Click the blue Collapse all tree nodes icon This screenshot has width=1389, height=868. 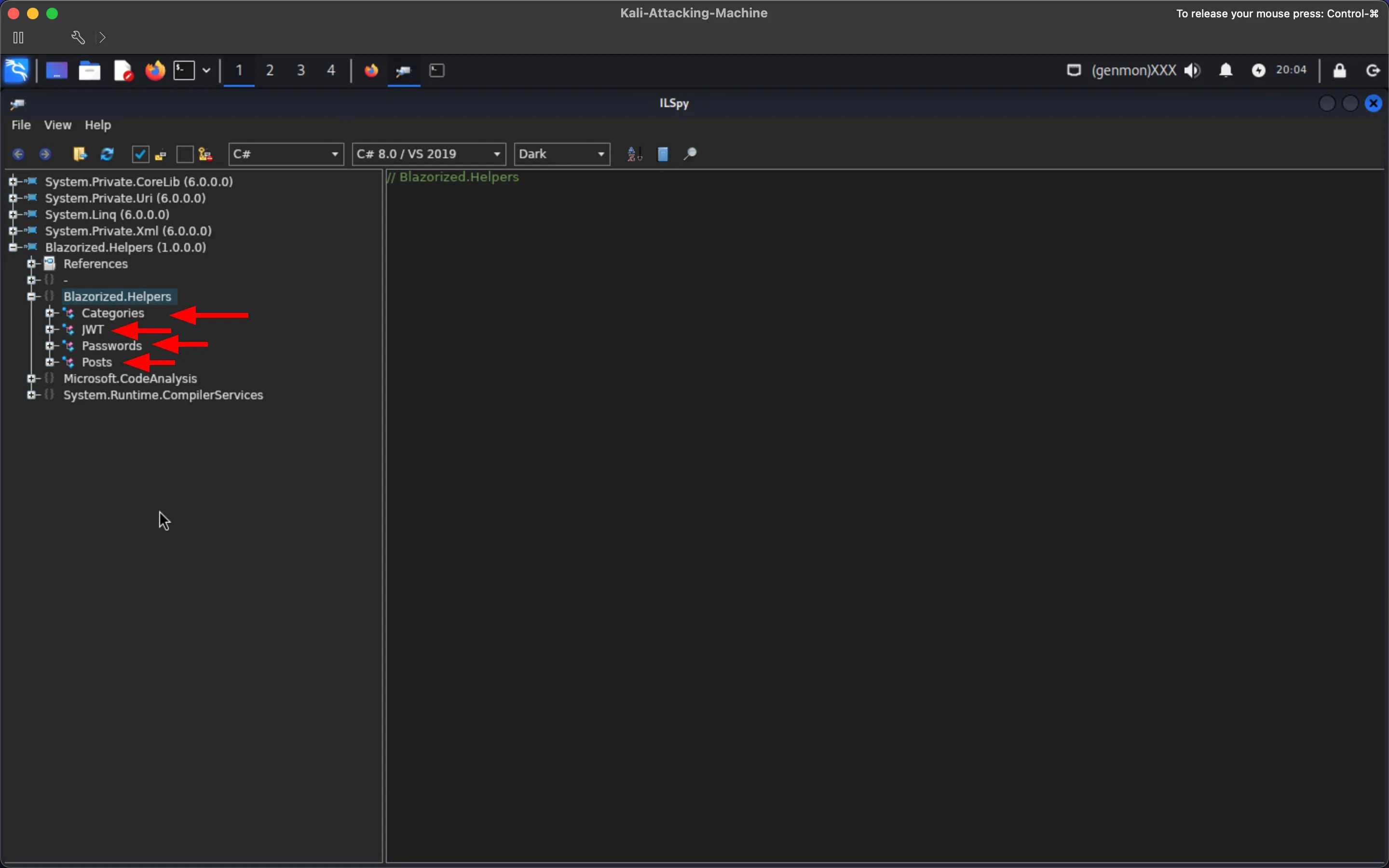[662, 154]
